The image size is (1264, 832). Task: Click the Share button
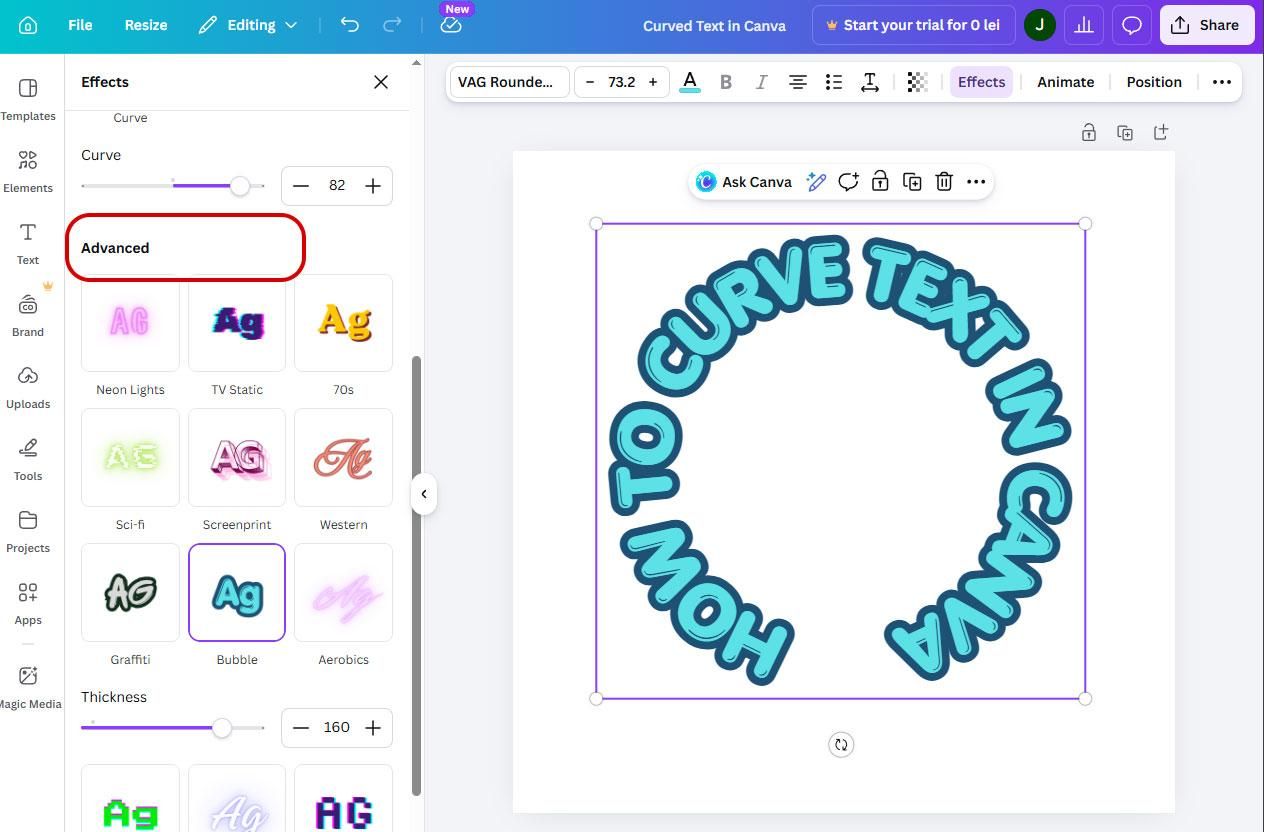click(x=1207, y=25)
